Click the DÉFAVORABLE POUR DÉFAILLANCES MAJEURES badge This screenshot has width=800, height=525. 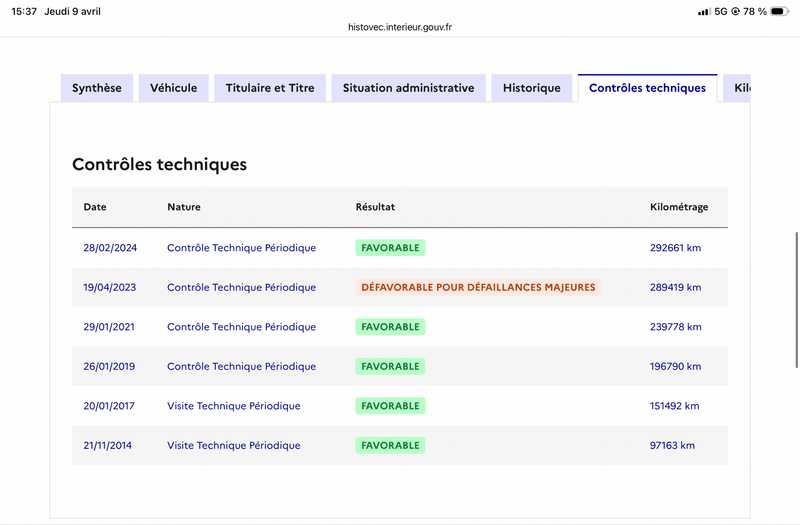478,287
